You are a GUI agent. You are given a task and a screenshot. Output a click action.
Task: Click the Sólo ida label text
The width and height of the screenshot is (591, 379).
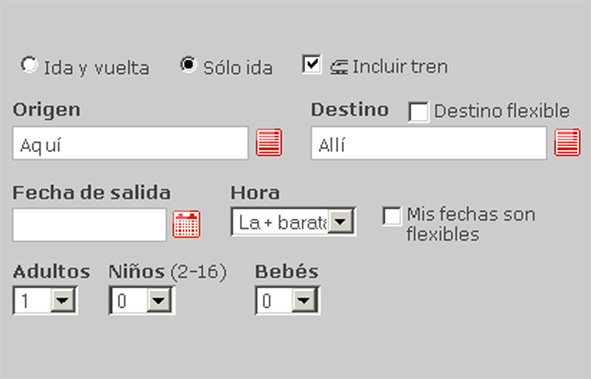(238, 68)
